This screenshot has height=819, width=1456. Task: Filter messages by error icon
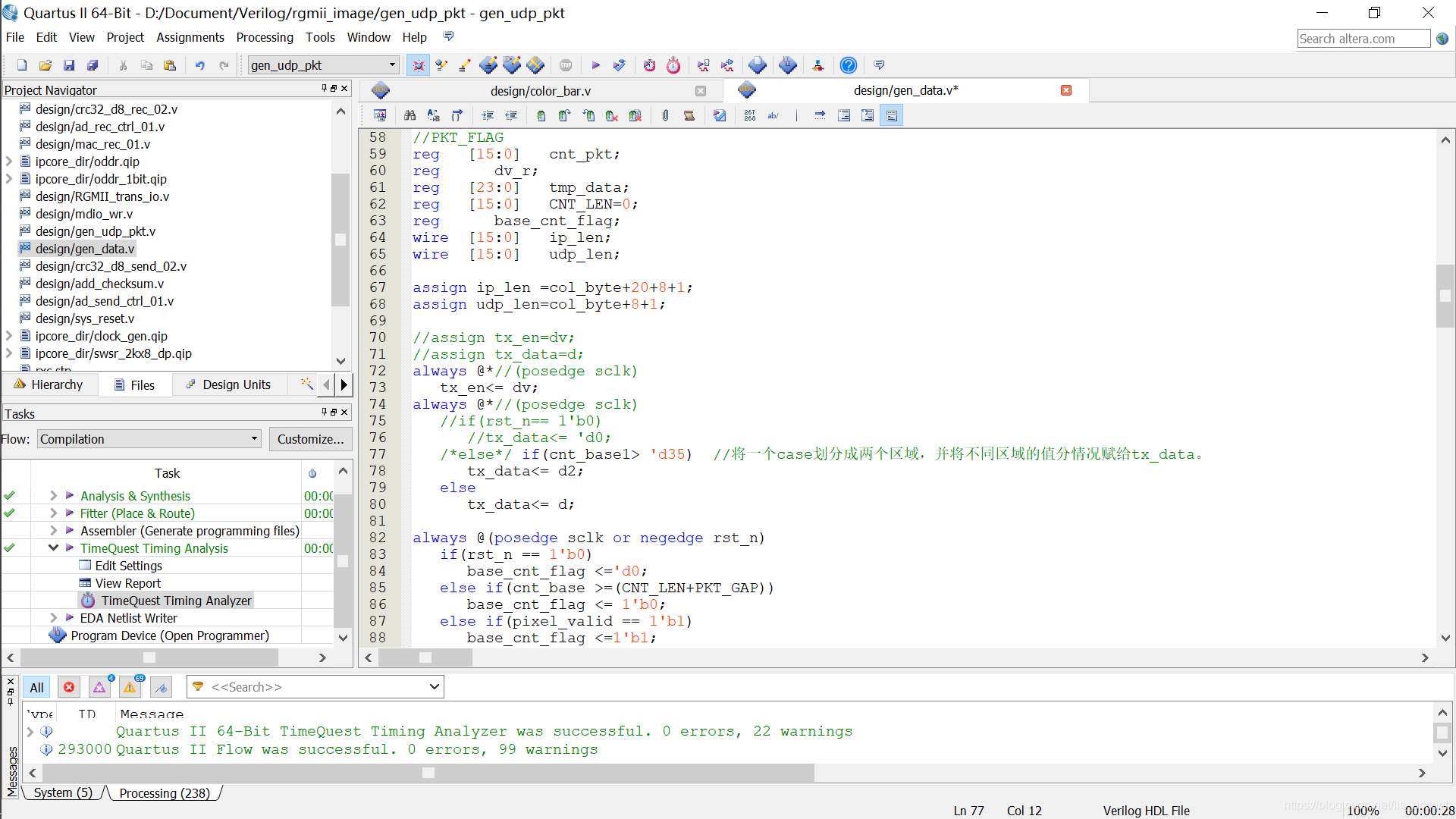coord(69,687)
